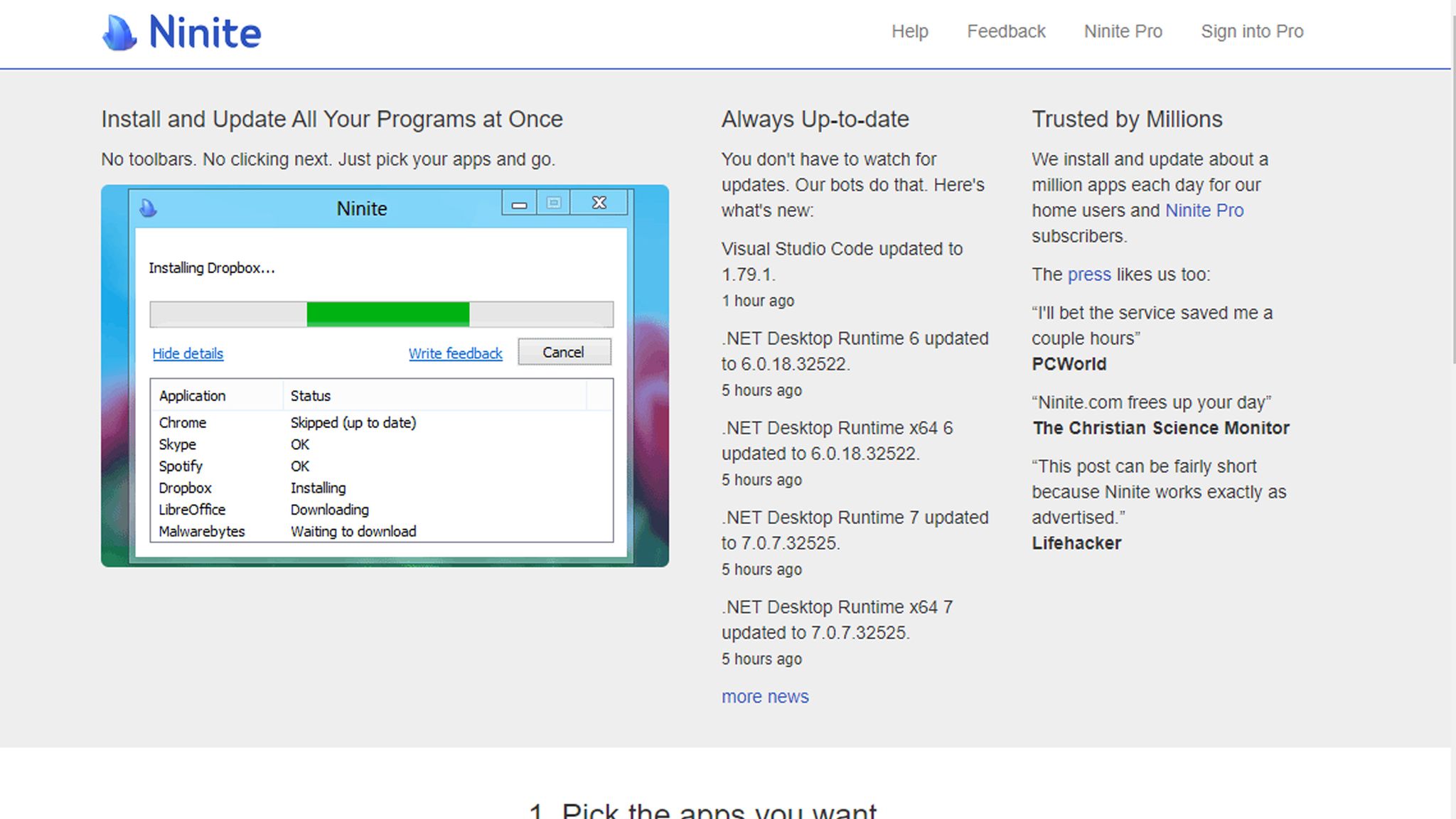Click the Ninite Pro link in Trusted text
This screenshot has width=1456, height=819.
(x=1204, y=210)
